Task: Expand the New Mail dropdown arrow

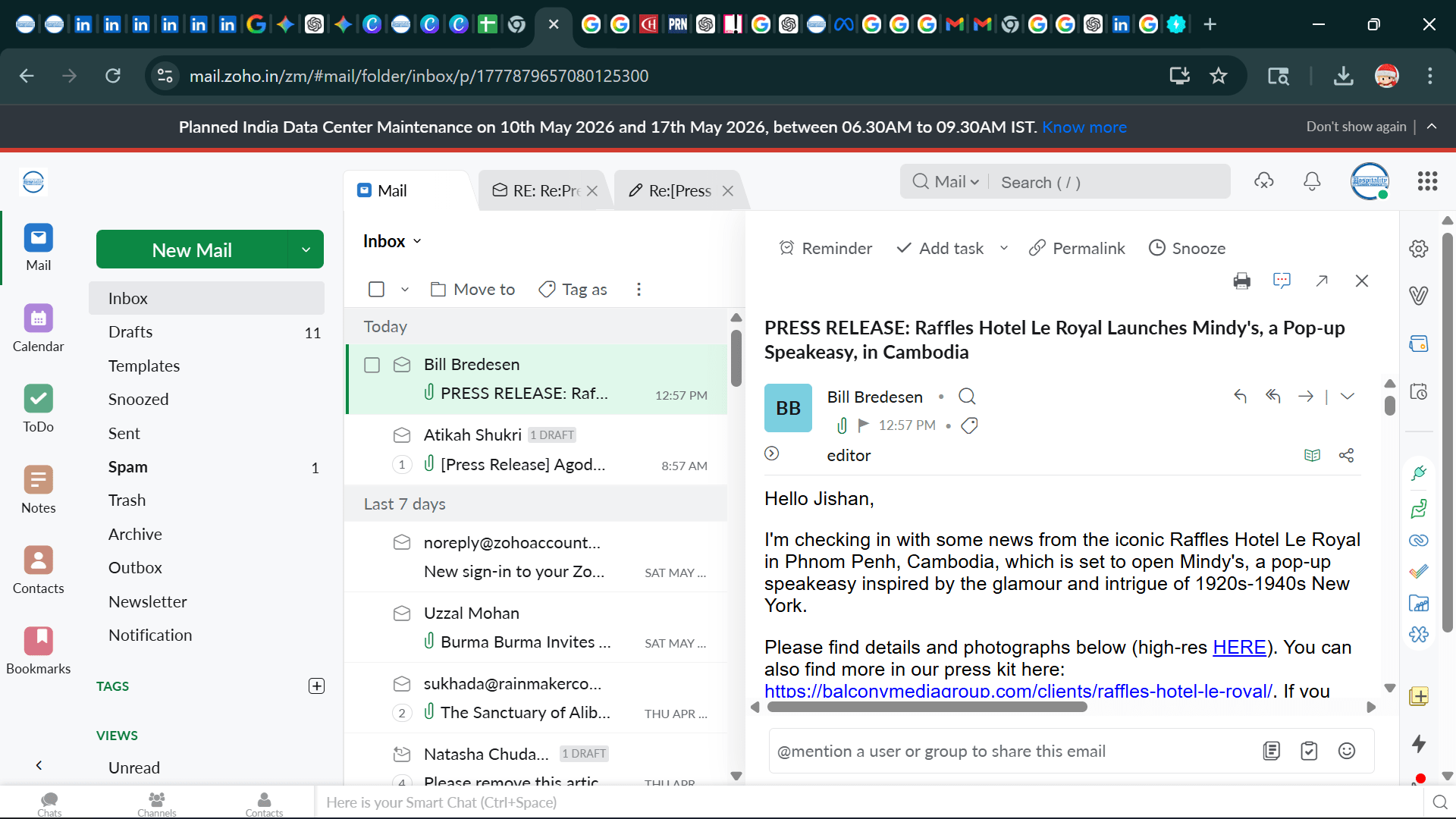Action: 306,249
